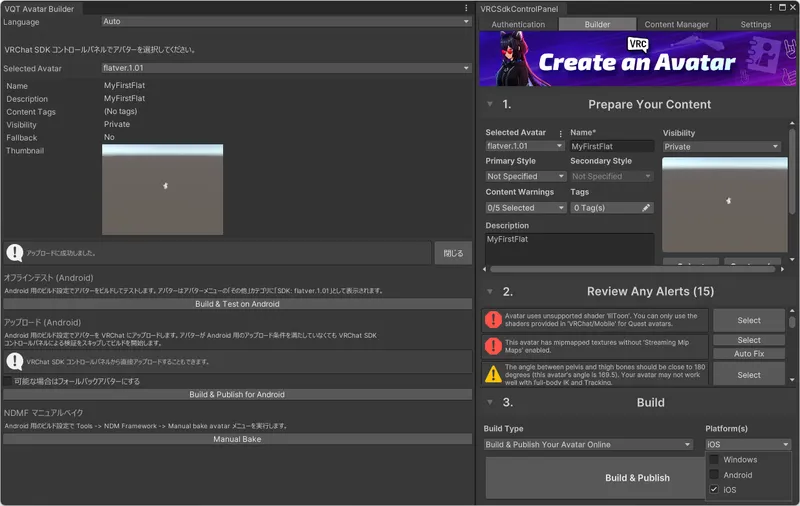Click kebab icon next to Selected Avatar label
Image resolution: width=800 pixels, height=506 pixels.
click(560, 134)
